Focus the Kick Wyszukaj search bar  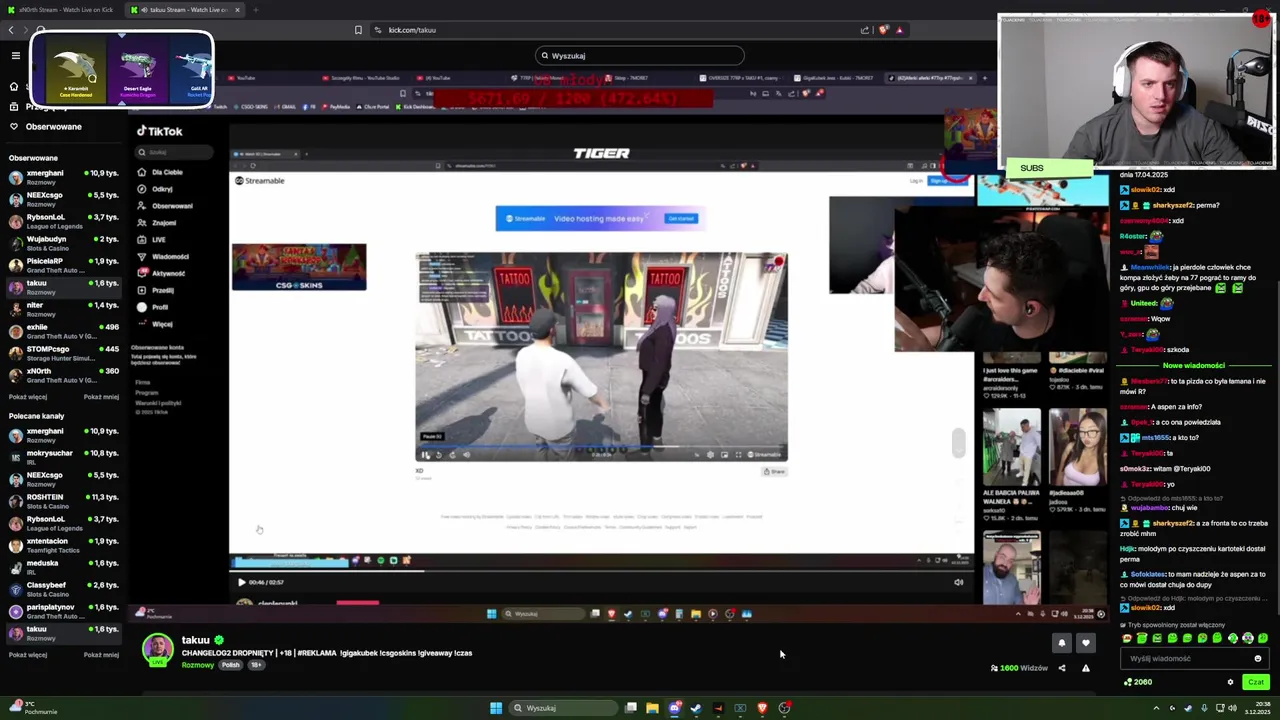[640, 56]
